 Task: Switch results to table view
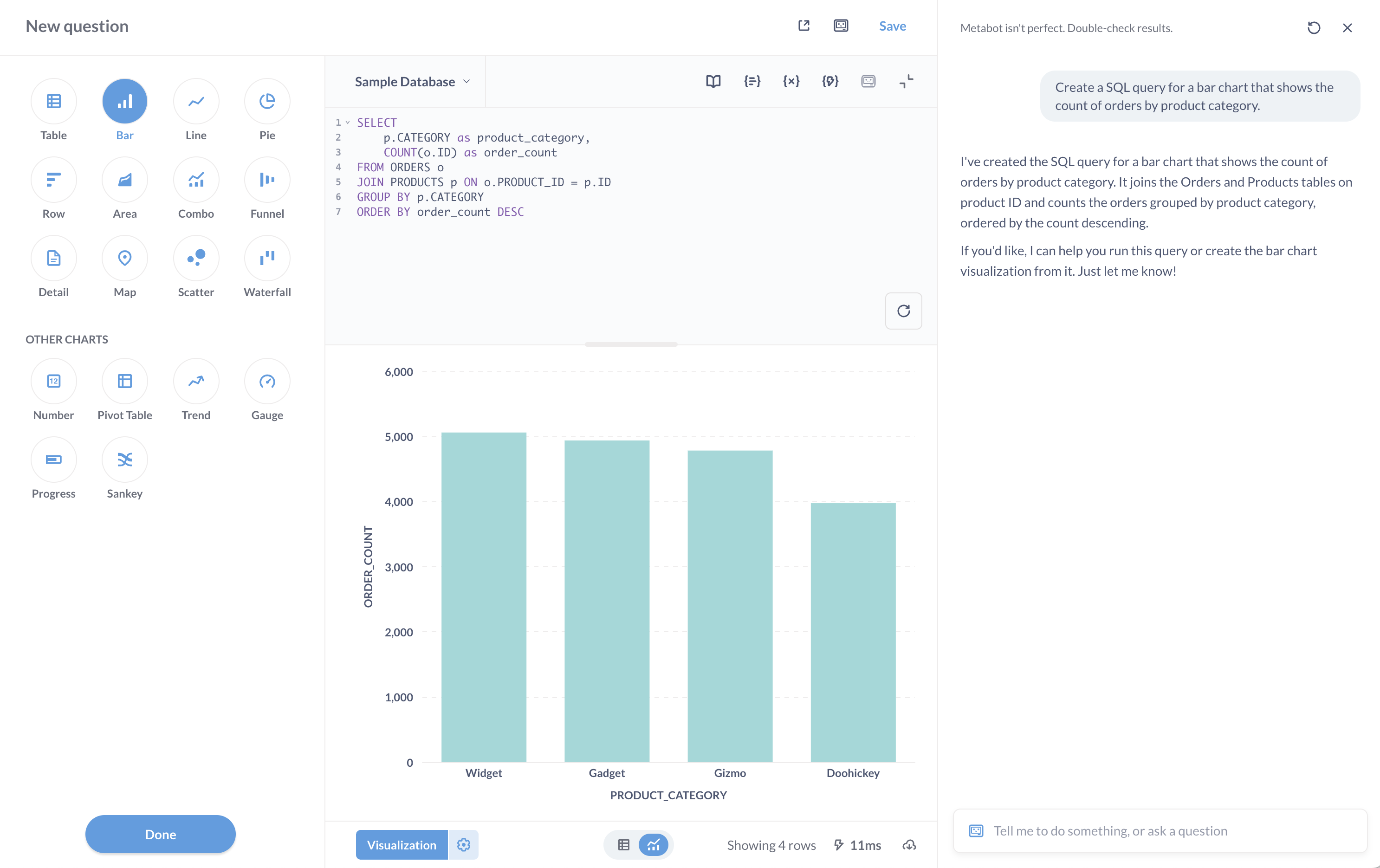[622, 844]
